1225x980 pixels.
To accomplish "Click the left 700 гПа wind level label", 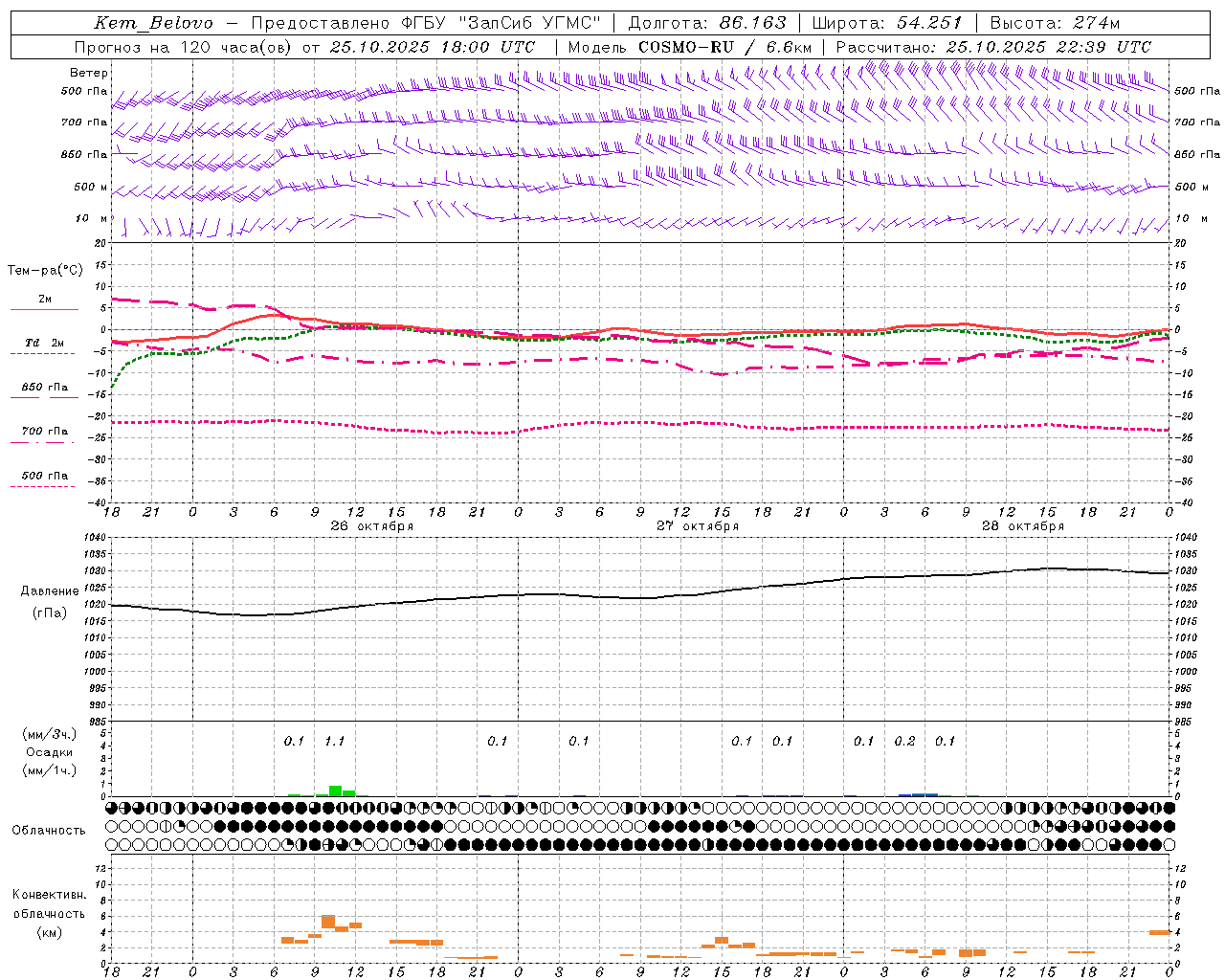I will tap(84, 122).
